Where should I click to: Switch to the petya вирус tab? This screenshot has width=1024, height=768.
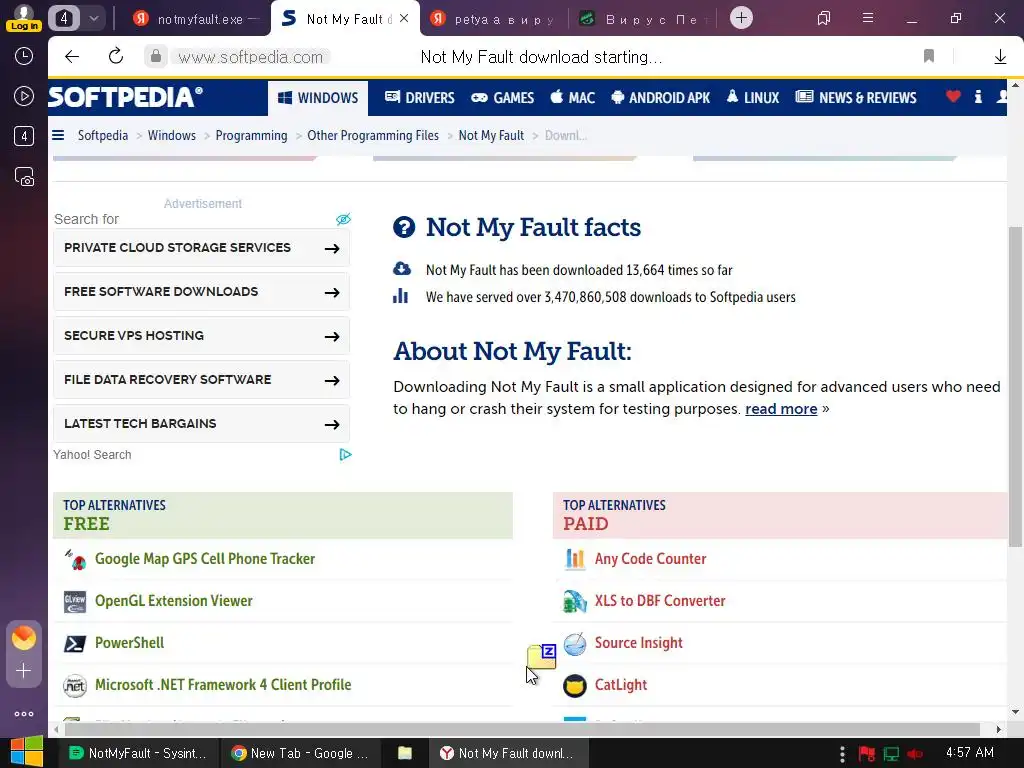tap(494, 19)
